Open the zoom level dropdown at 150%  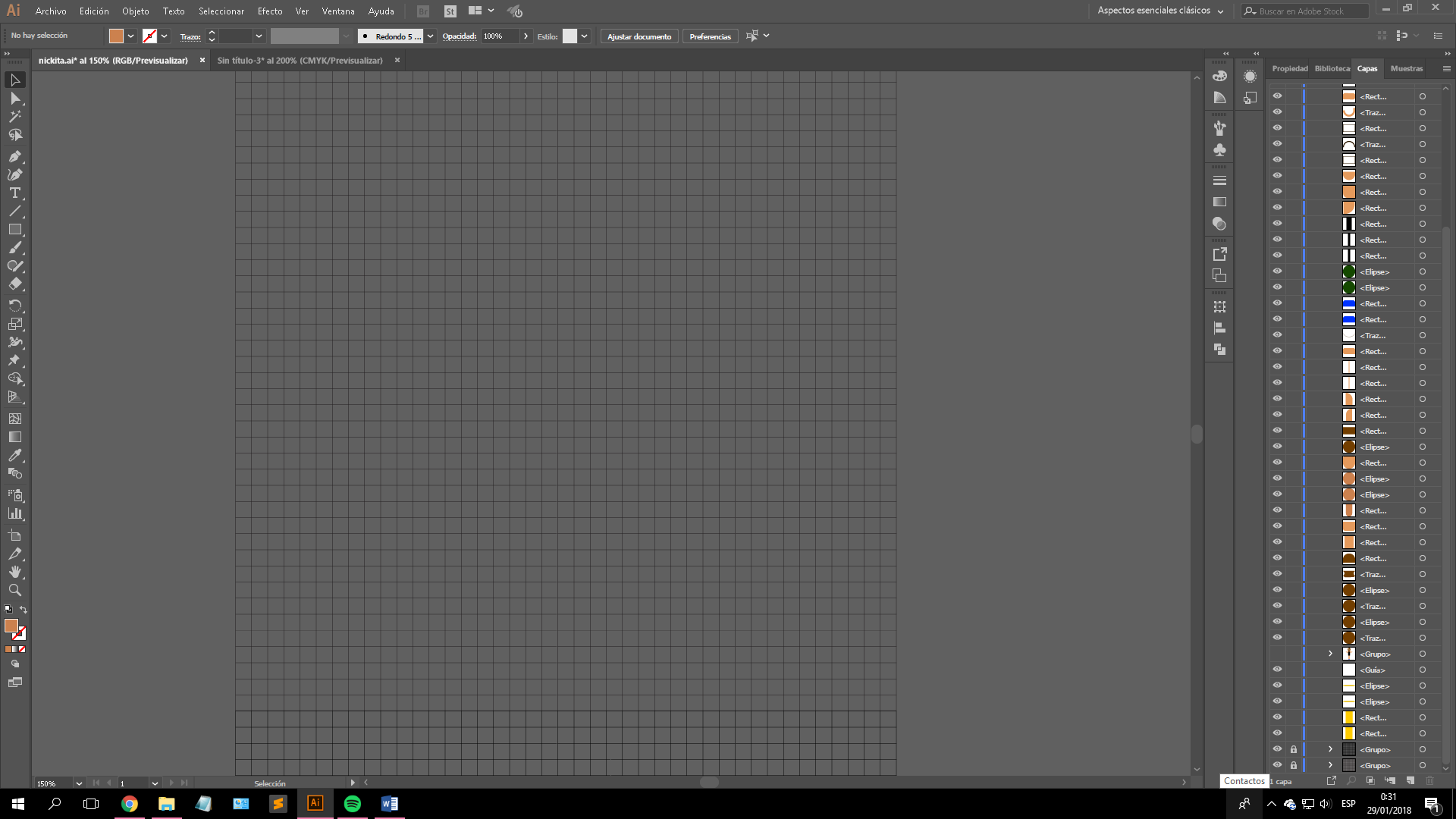pyautogui.click(x=79, y=783)
